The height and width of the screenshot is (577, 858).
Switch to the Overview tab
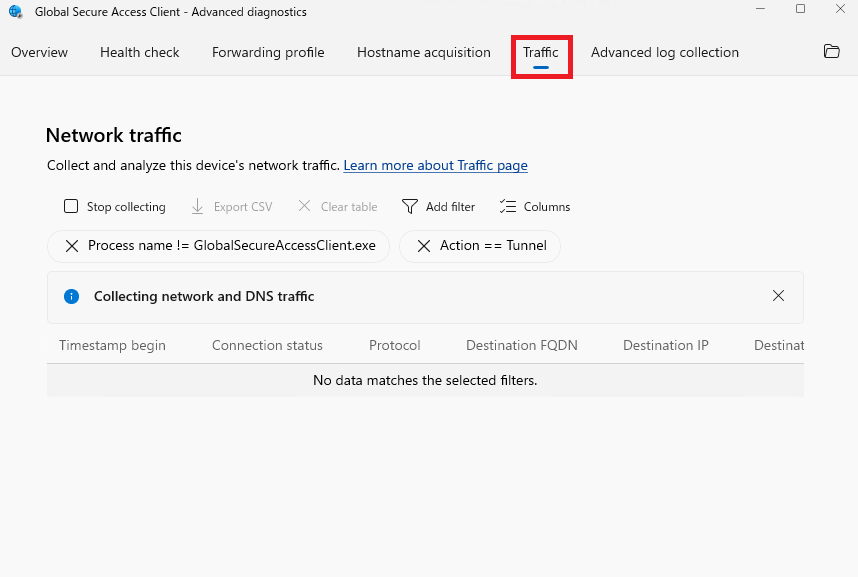coord(40,53)
